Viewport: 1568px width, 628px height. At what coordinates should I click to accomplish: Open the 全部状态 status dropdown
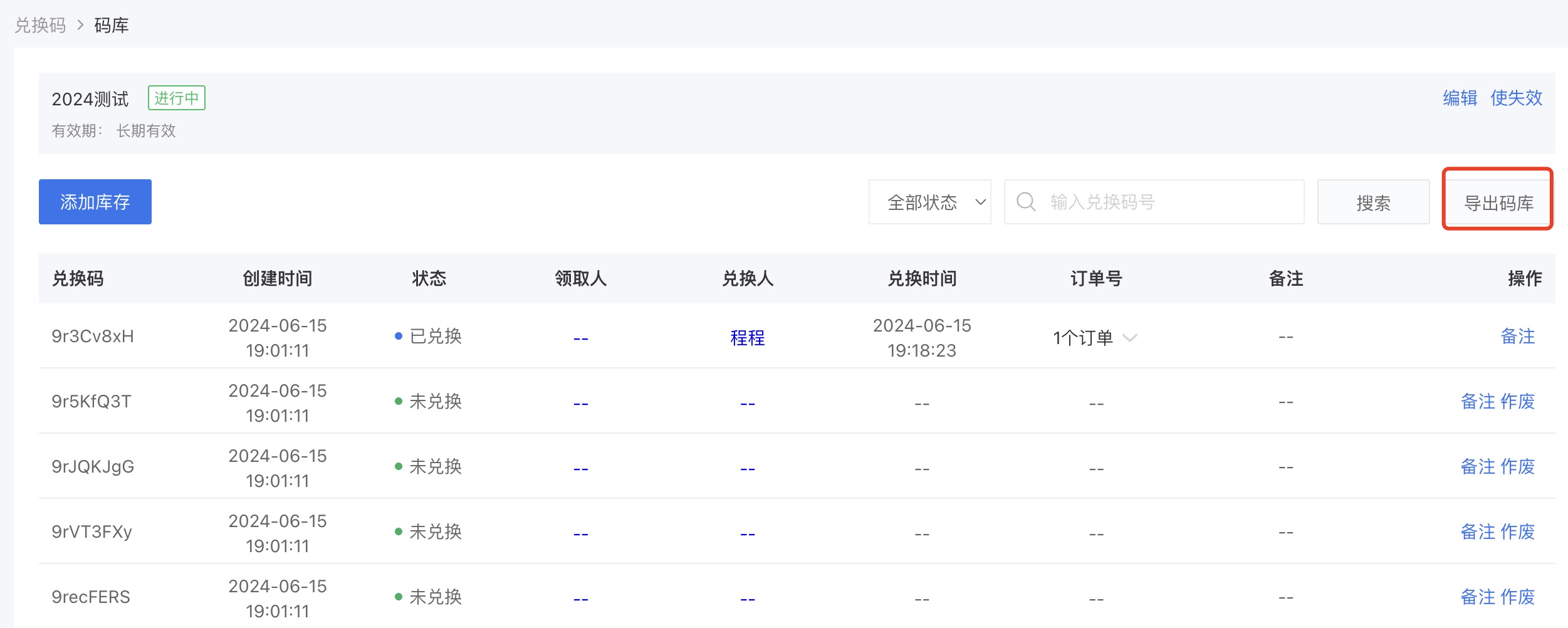tap(929, 202)
